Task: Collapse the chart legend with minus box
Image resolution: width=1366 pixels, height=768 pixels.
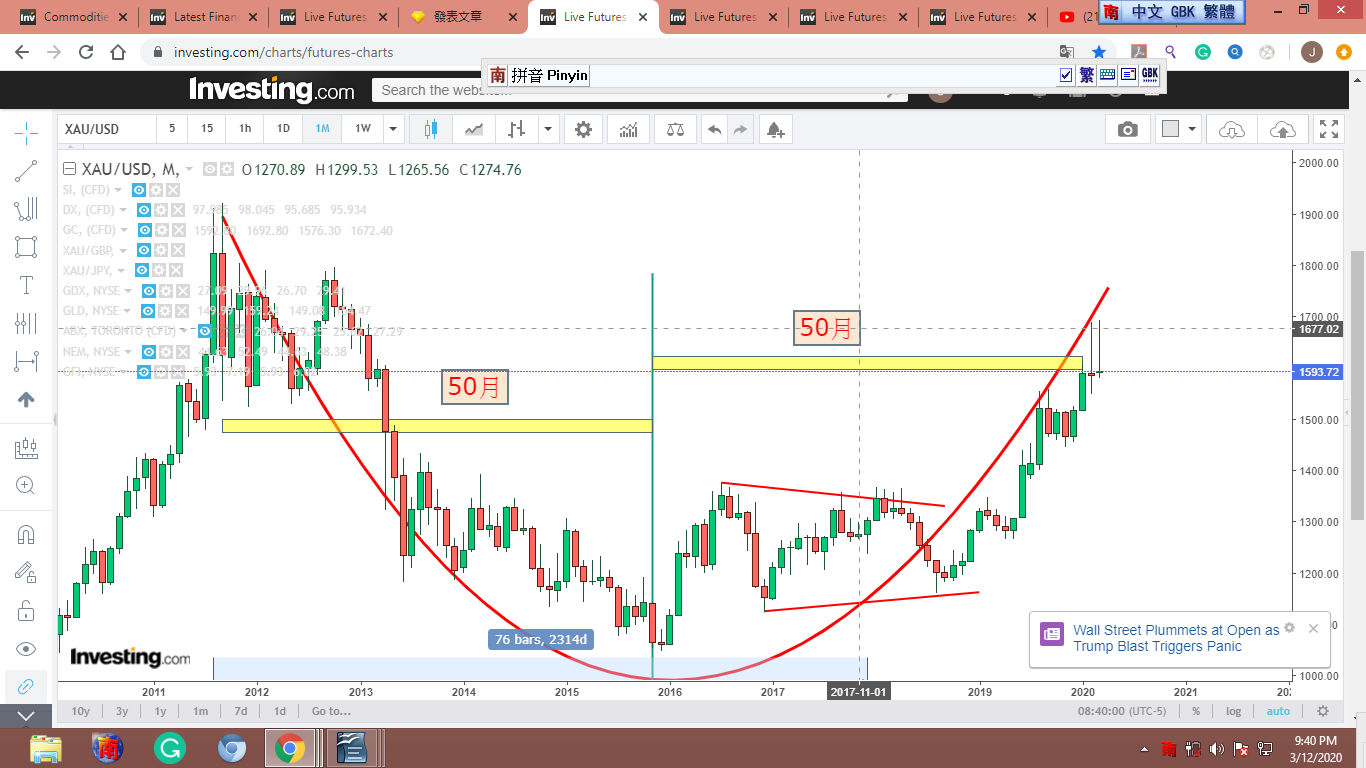Action: [70, 169]
